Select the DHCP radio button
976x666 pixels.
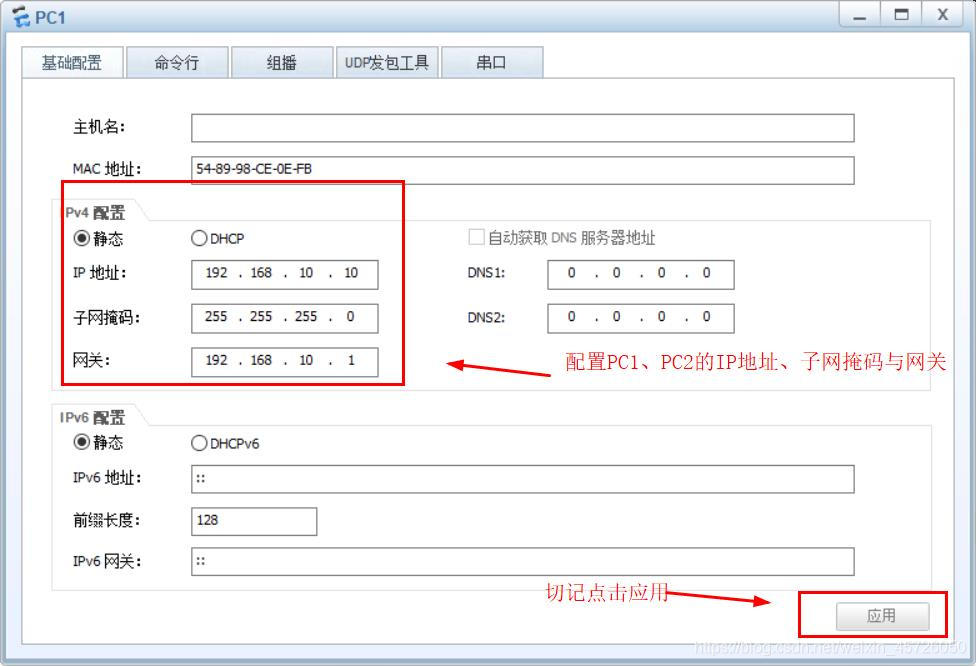[x=199, y=238]
